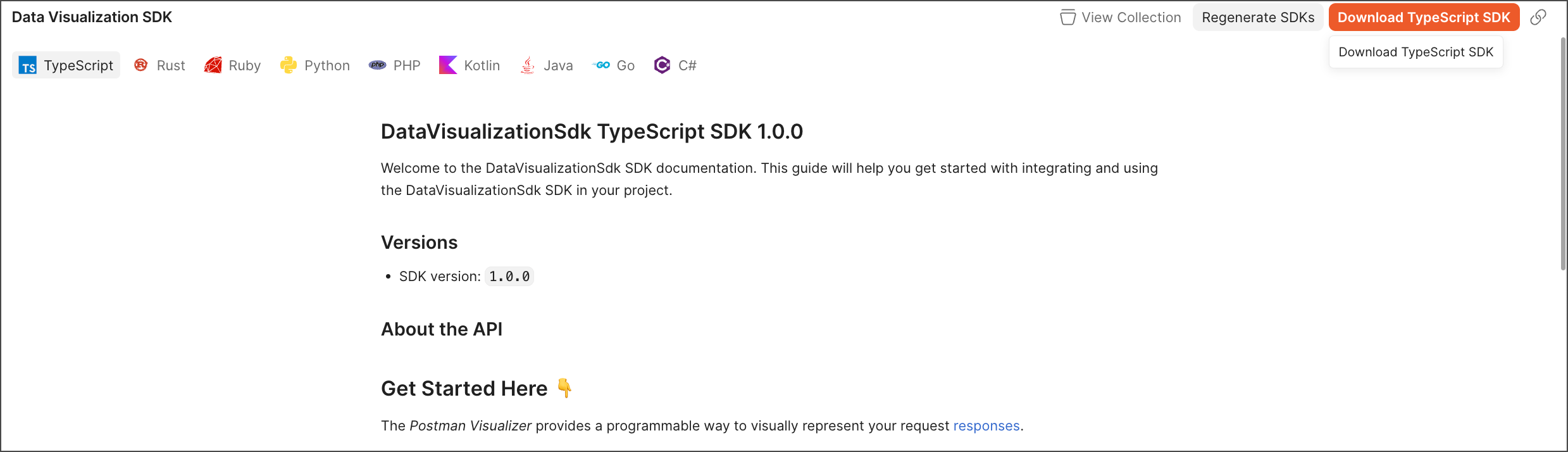Click the orange Download TypeScript SDK button
Viewport: 1568px width, 452px height.
(x=1424, y=17)
